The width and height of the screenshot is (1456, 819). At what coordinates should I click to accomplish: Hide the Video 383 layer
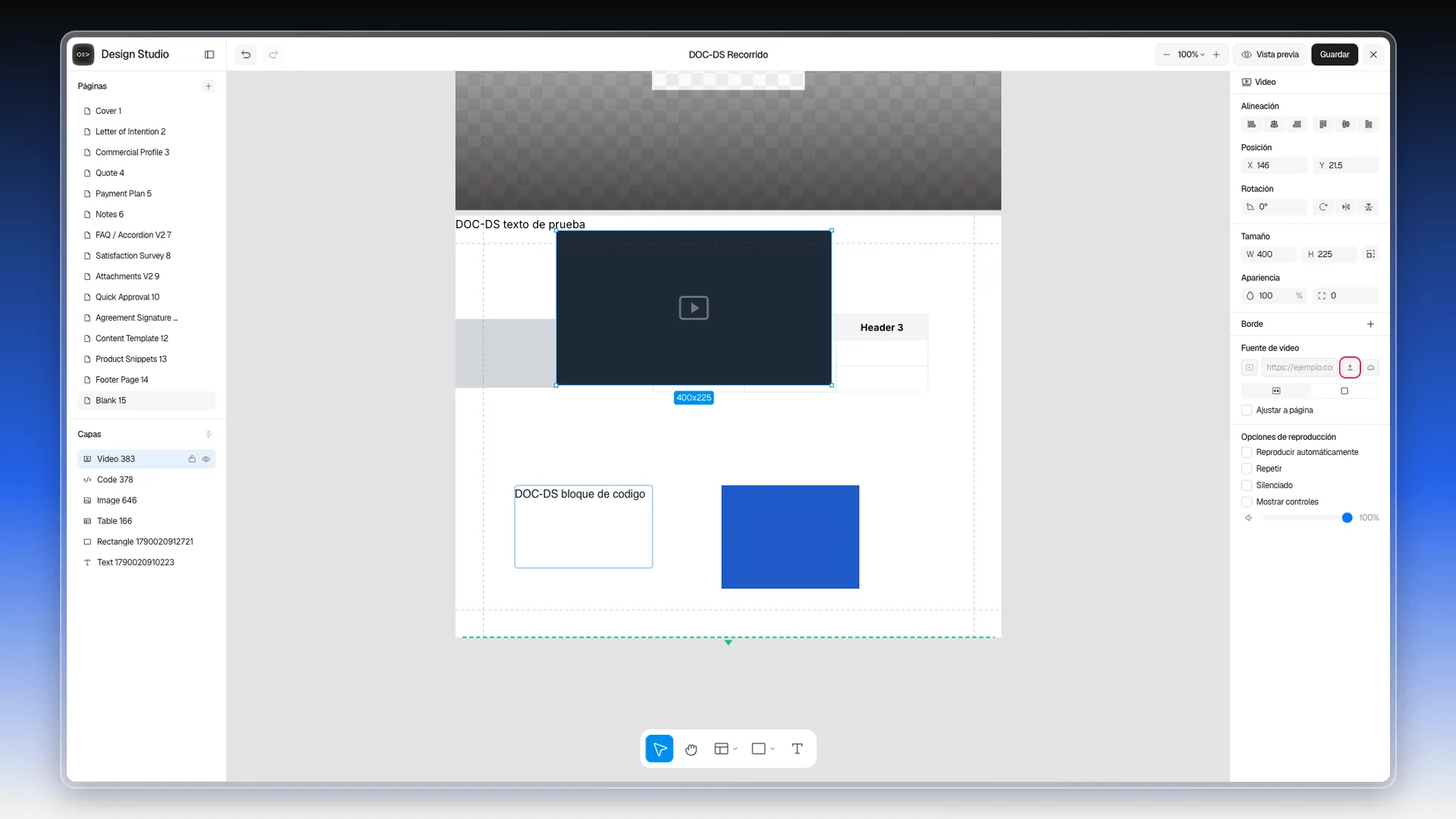tap(206, 460)
